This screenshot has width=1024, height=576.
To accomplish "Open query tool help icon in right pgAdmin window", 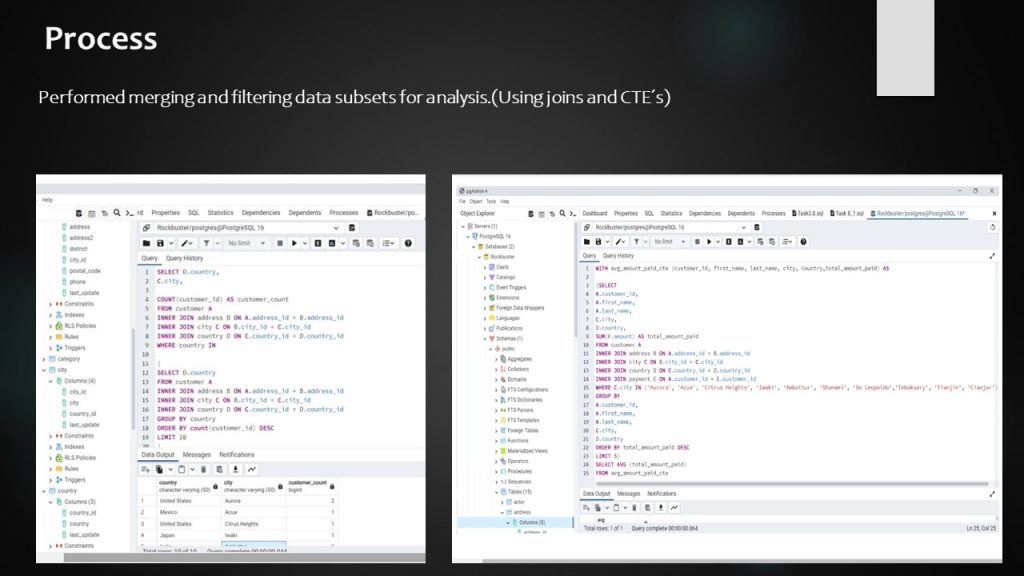I will (x=803, y=241).
